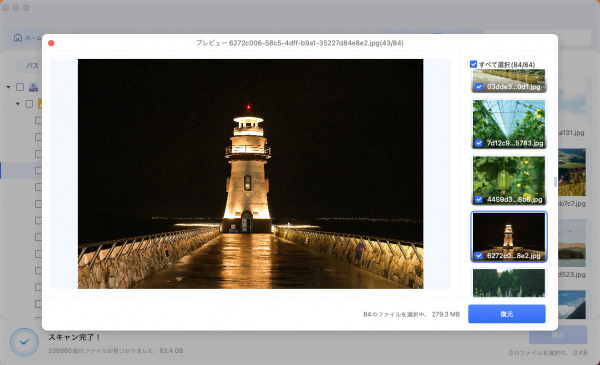
Task: Collapse the top-level drive tree arrow
Action: pyautogui.click(x=8, y=87)
